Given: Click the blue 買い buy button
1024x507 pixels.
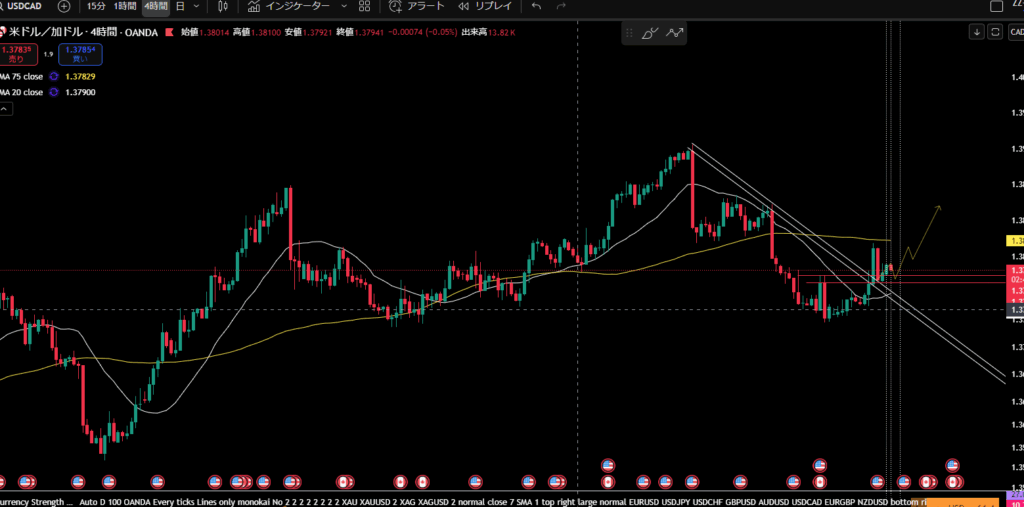Looking at the screenshot, I should [x=81, y=54].
